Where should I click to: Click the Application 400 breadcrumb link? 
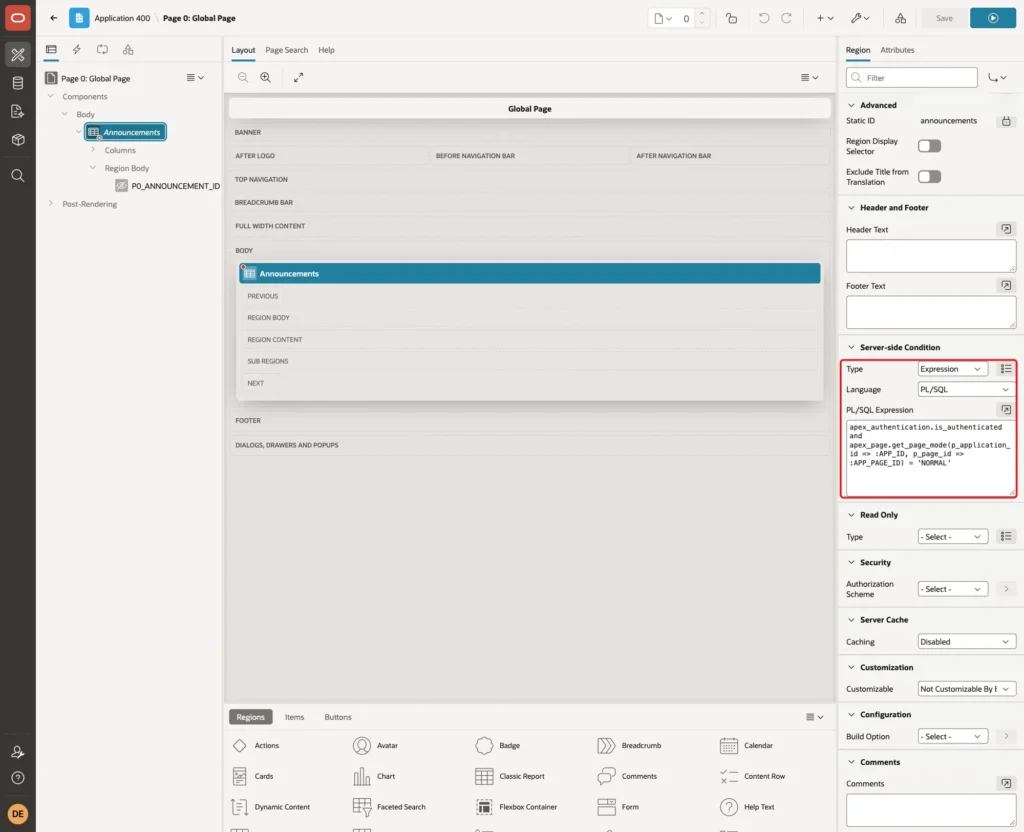(x=122, y=18)
